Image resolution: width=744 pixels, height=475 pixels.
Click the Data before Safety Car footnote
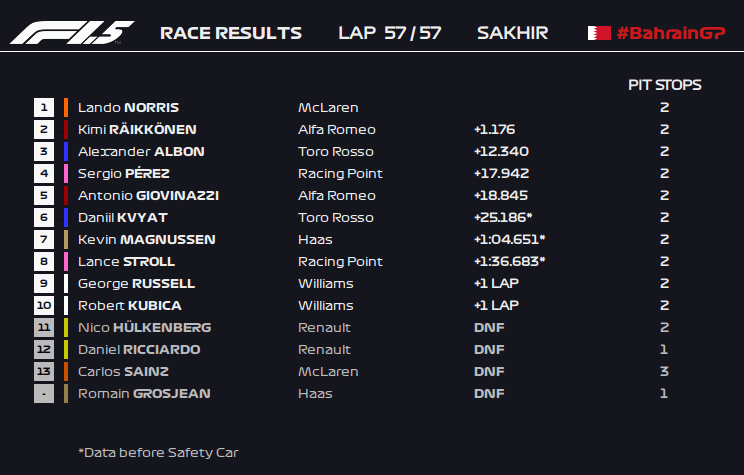[158, 452]
